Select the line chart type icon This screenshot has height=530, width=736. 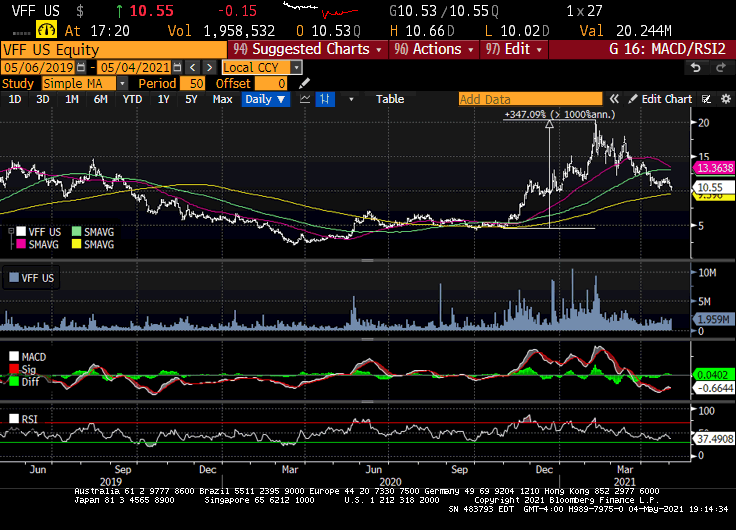[x=305, y=99]
